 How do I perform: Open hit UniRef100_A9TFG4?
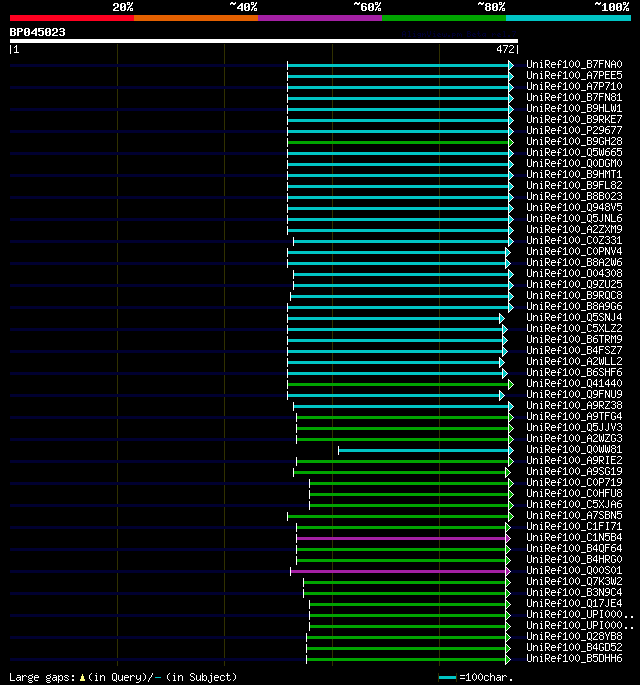[x=574, y=416]
